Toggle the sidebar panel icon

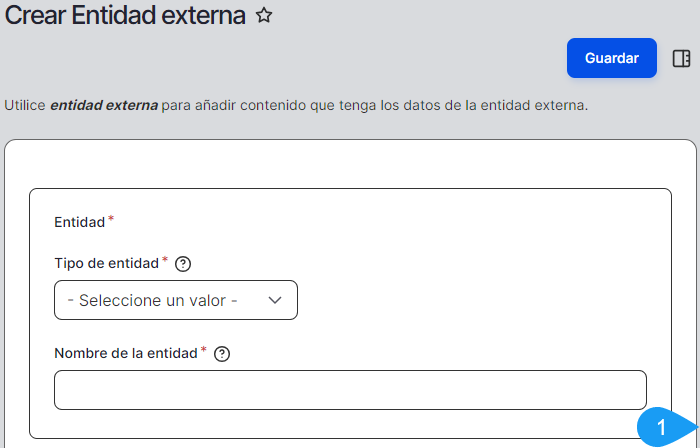coord(682,58)
